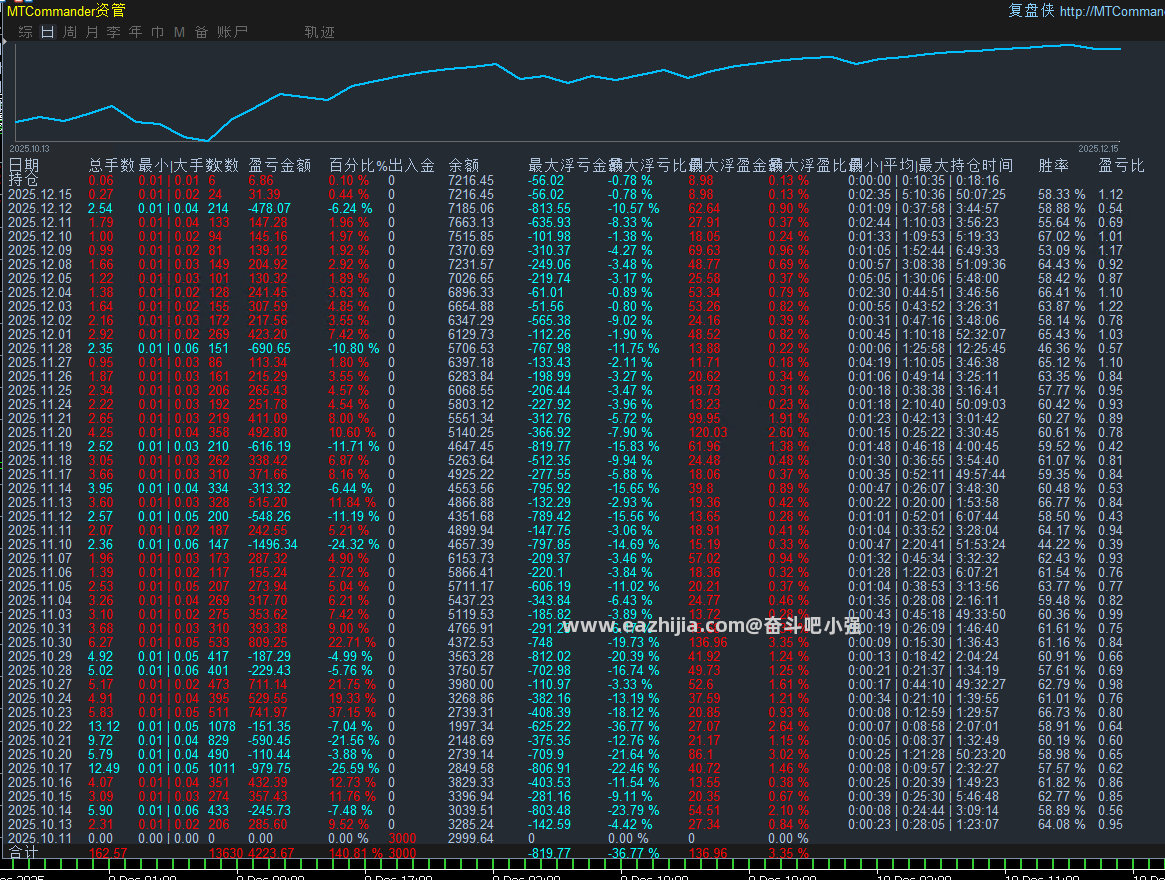This screenshot has width=1165, height=880.
Task: Switch to the 综 summary tab
Action: [25, 32]
